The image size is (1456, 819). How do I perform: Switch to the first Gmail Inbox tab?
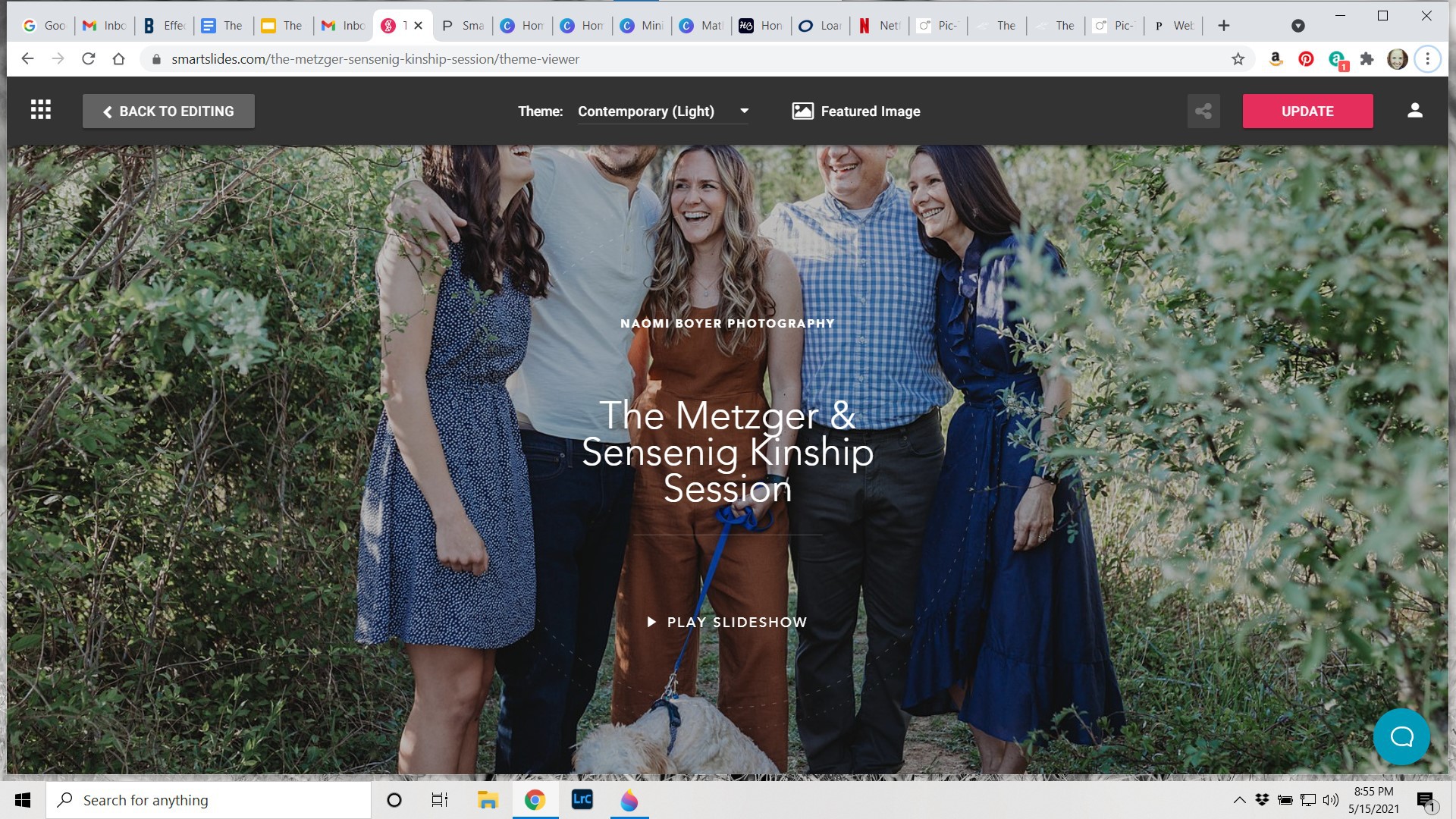[x=105, y=26]
